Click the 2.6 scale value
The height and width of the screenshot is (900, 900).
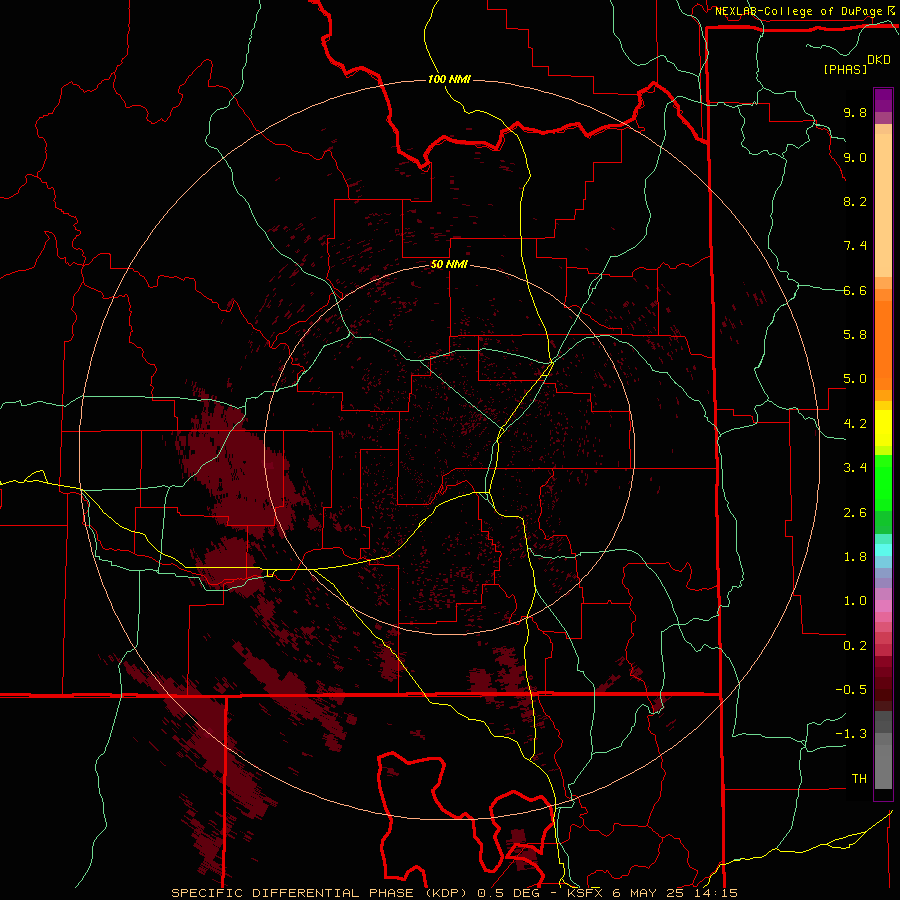tap(855, 513)
